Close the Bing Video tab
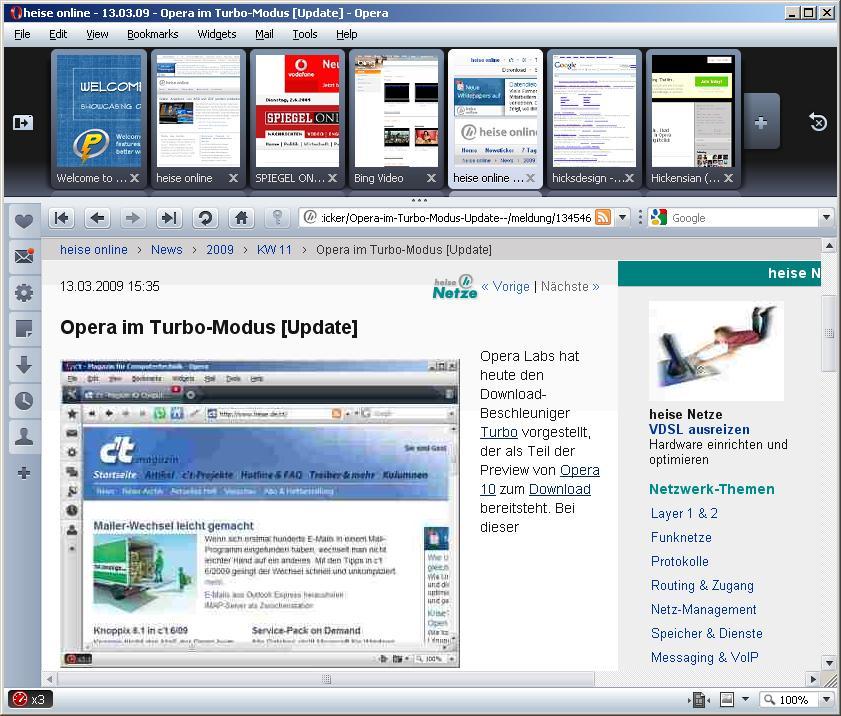The height and width of the screenshot is (716, 841). [x=431, y=178]
